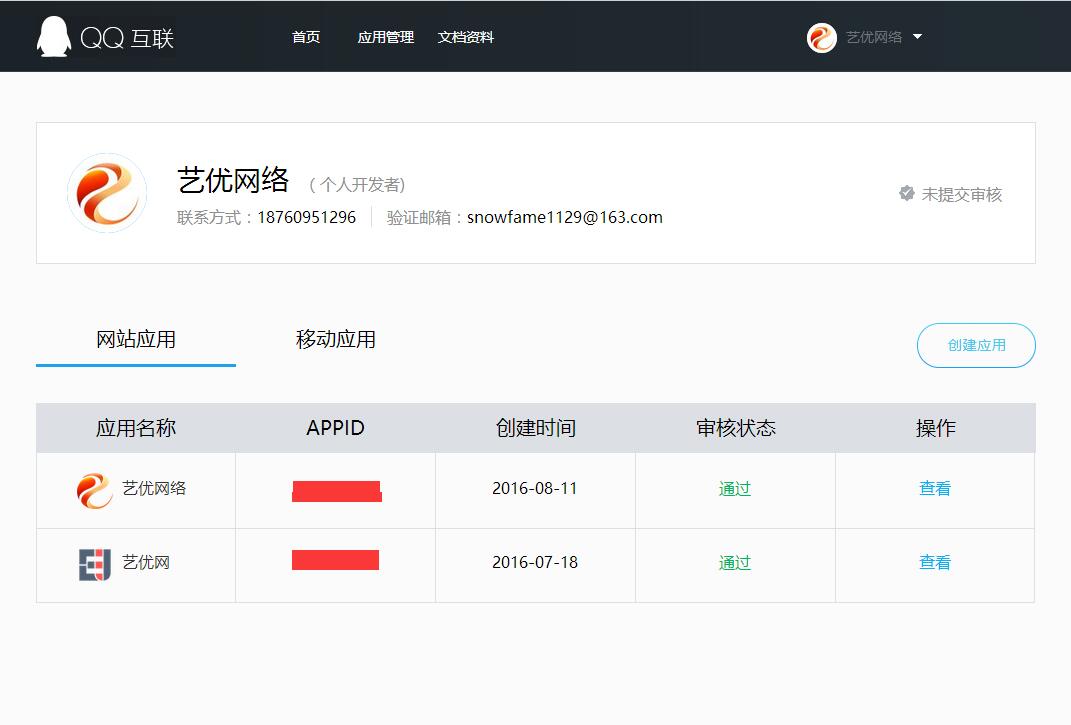Select the 艺优网络 app icon in the table

point(95,489)
